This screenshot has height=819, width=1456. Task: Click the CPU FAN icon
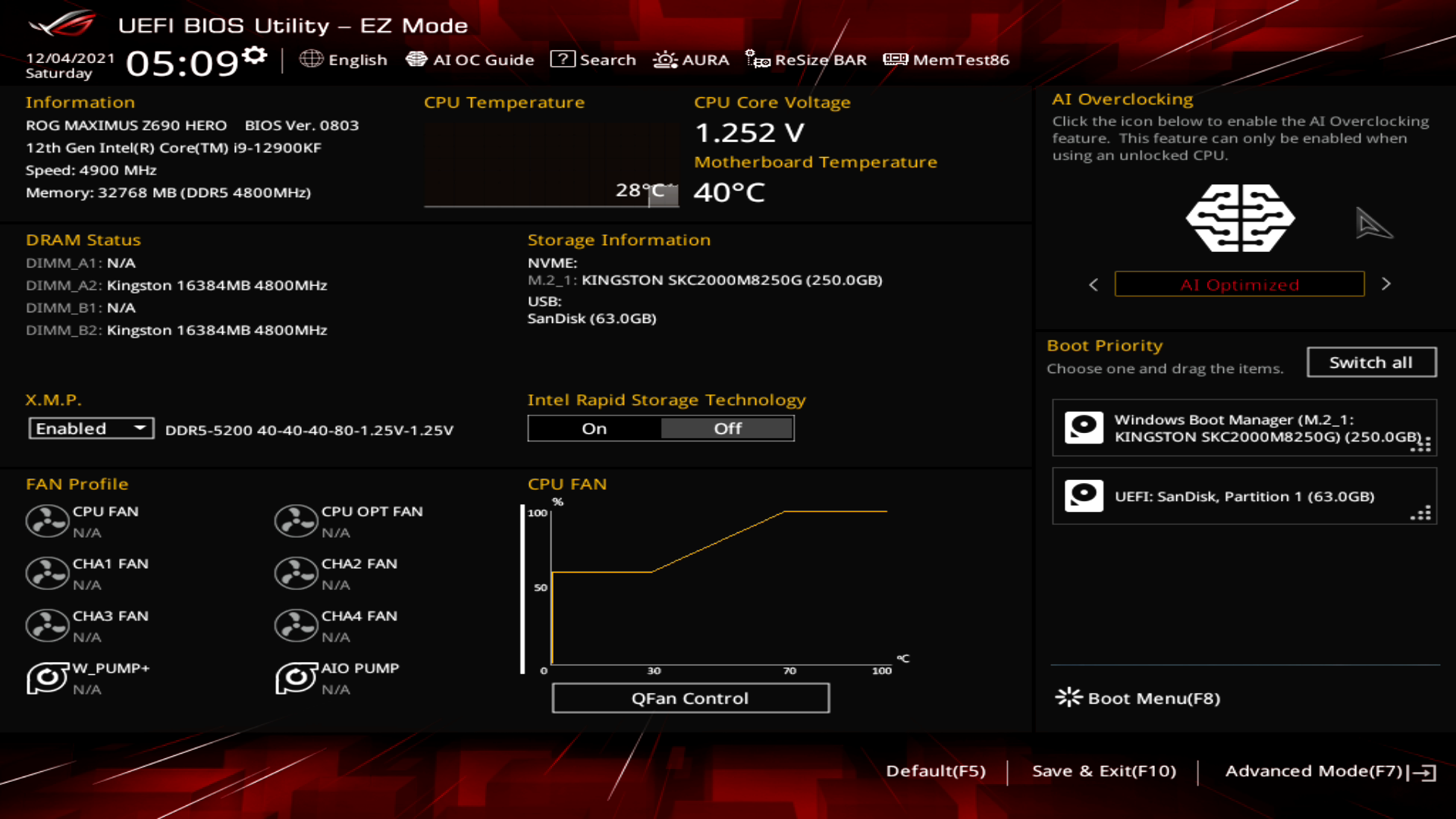pyautogui.click(x=47, y=521)
